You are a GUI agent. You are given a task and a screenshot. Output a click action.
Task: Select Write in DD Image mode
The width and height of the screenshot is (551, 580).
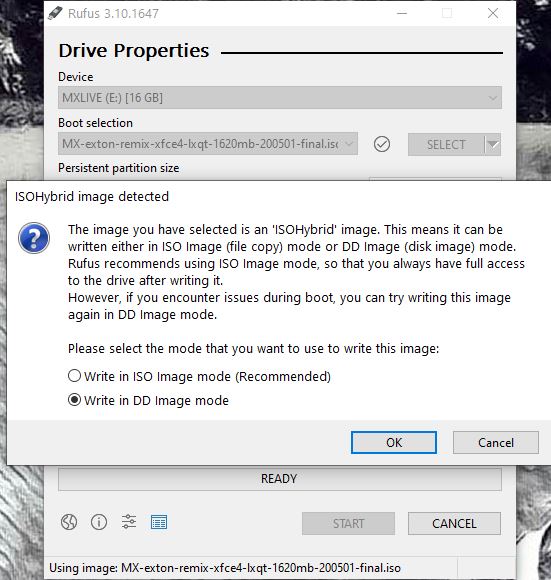(x=149, y=400)
